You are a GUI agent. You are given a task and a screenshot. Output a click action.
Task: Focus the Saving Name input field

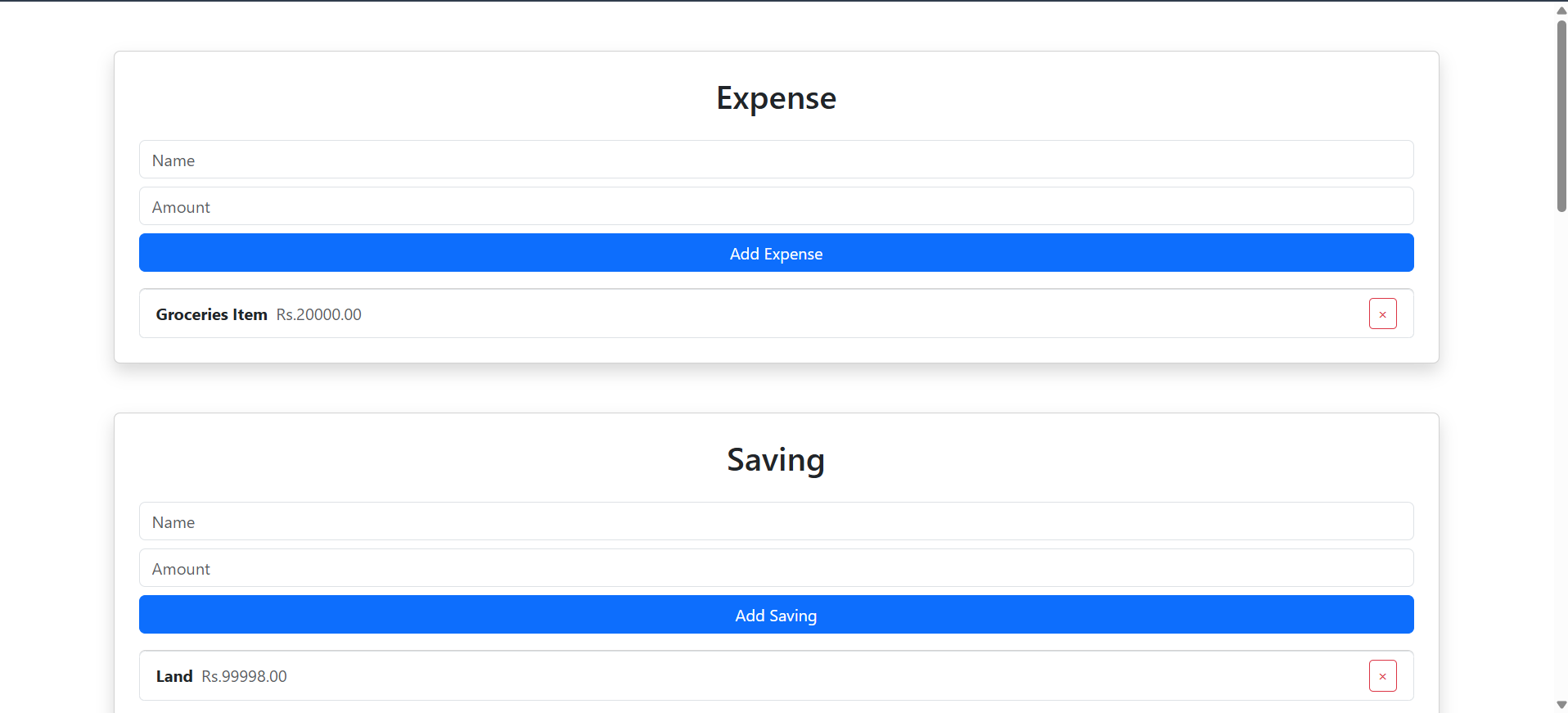click(x=776, y=521)
